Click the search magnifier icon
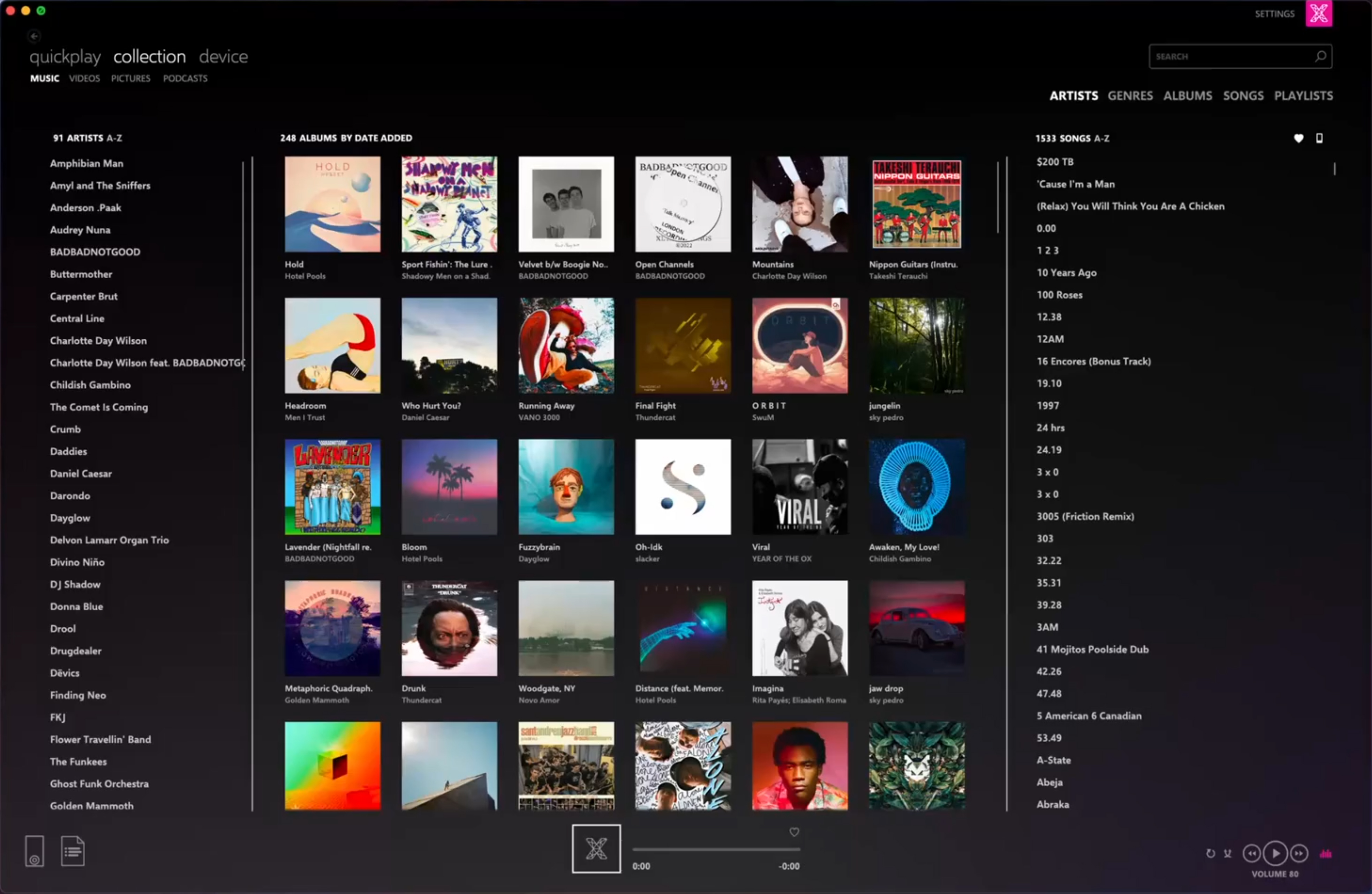The image size is (1372, 894). 1320,57
